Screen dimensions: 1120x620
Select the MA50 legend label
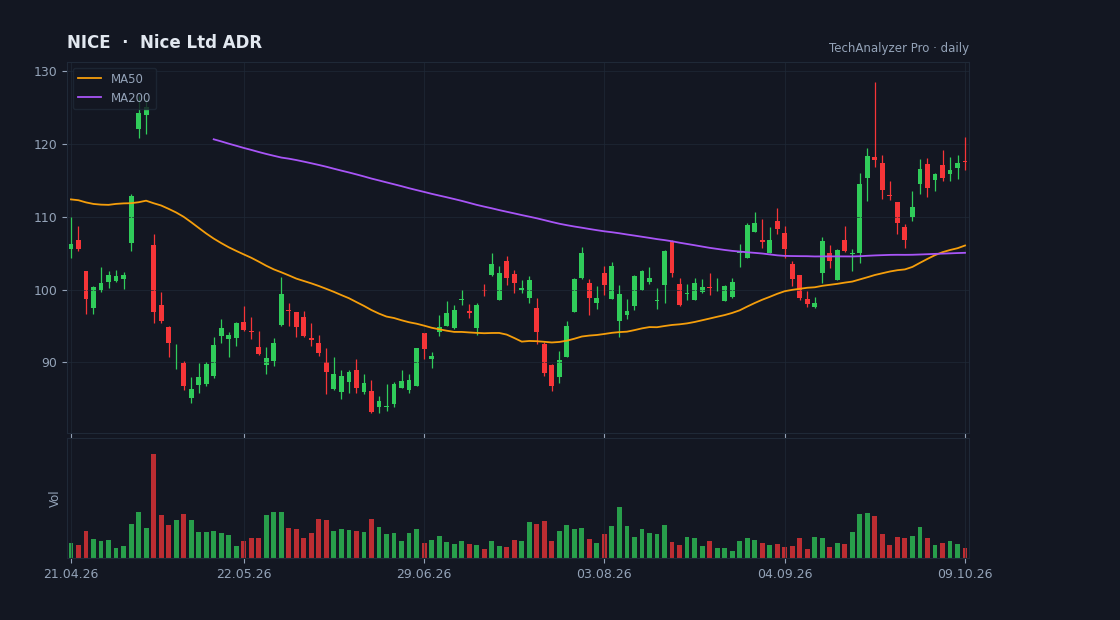point(126,79)
